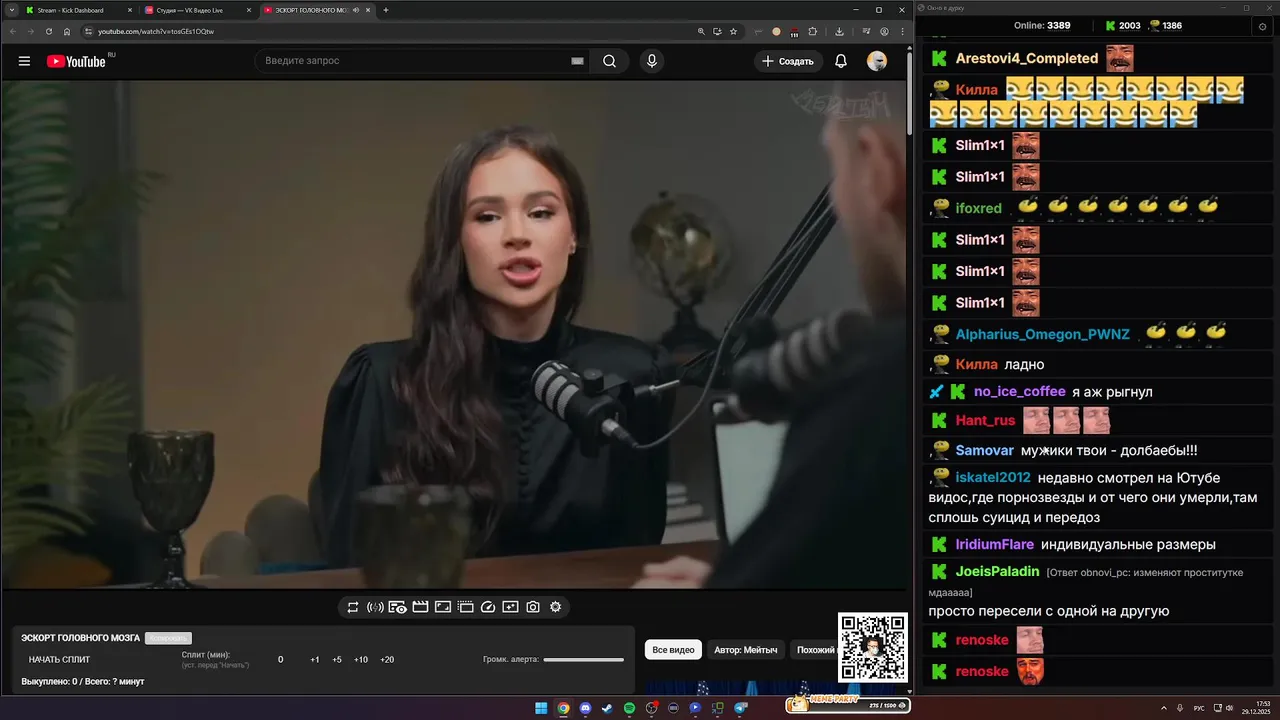
Task: Toggle the loop icon in player toolbar
Action: (353, 607)
